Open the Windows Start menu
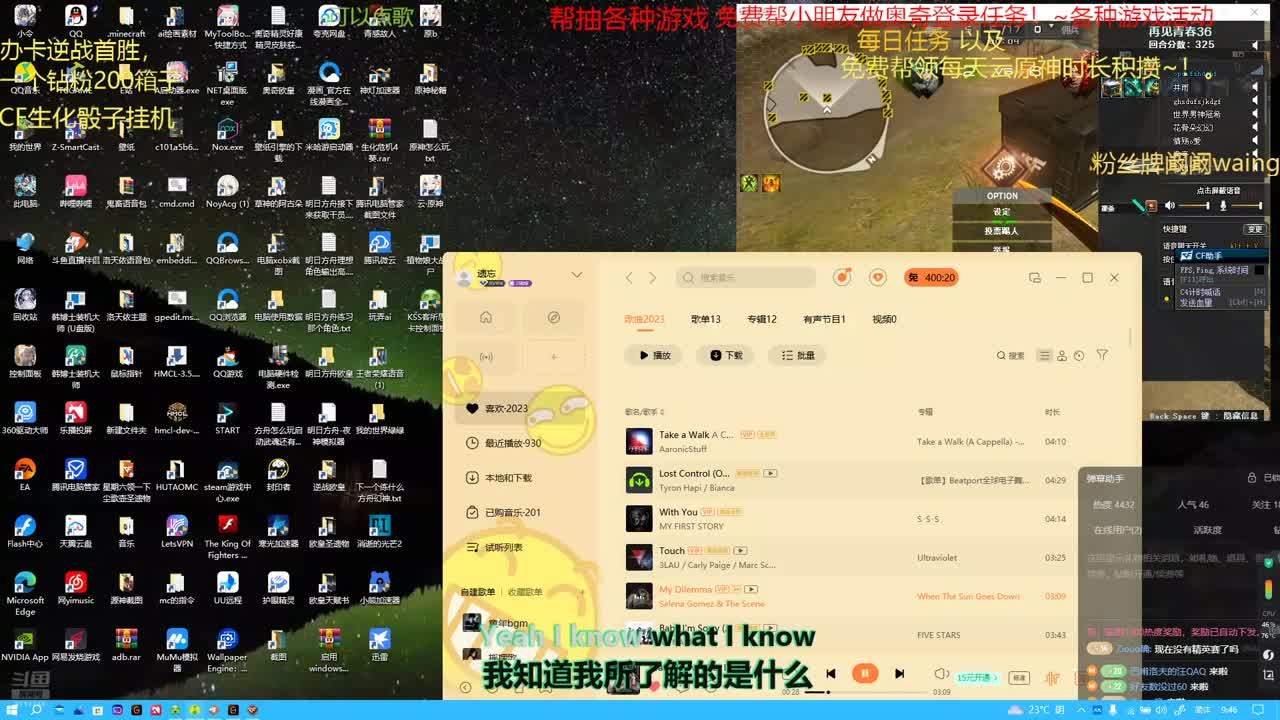Screen dimensions: 1280x720 coord(10,710)
